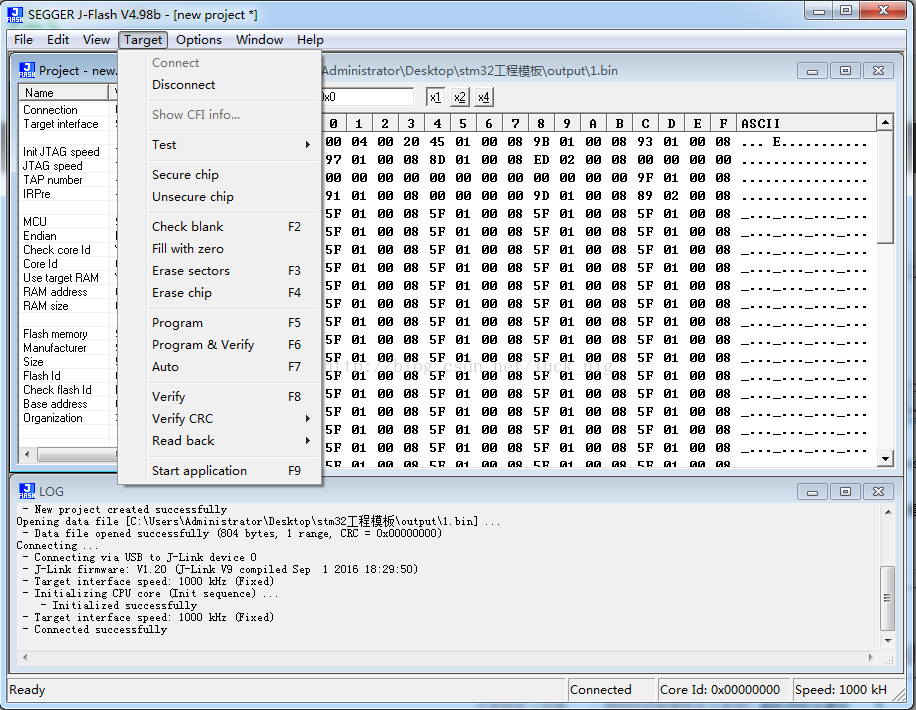Choose Fill with zero
The height and width of the screenshot is (710, 916).
[x=233, y=249]
